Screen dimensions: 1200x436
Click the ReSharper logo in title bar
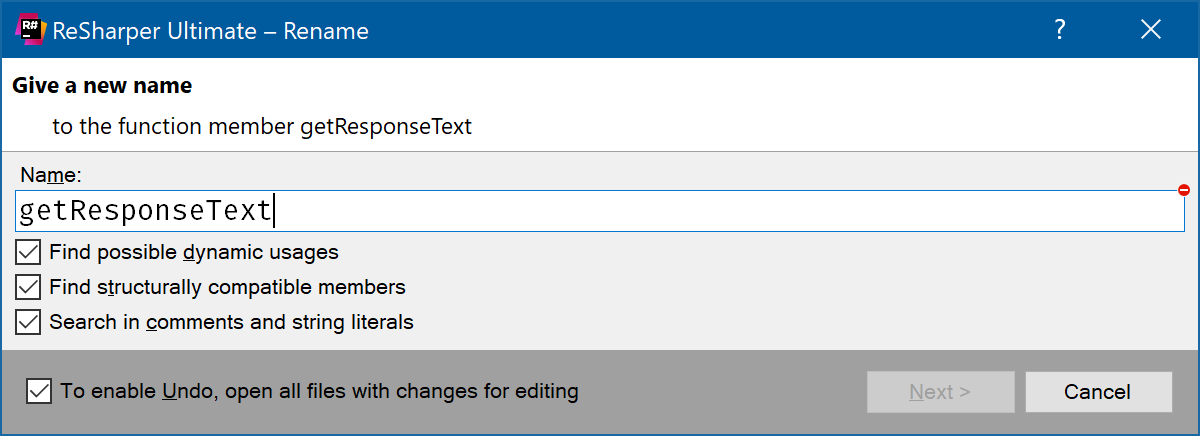(x=30, y=31)
